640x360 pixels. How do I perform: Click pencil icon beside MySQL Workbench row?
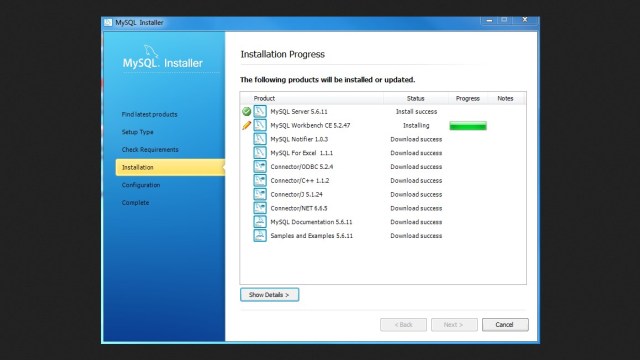pyautogui.click(x=247, y=125)
